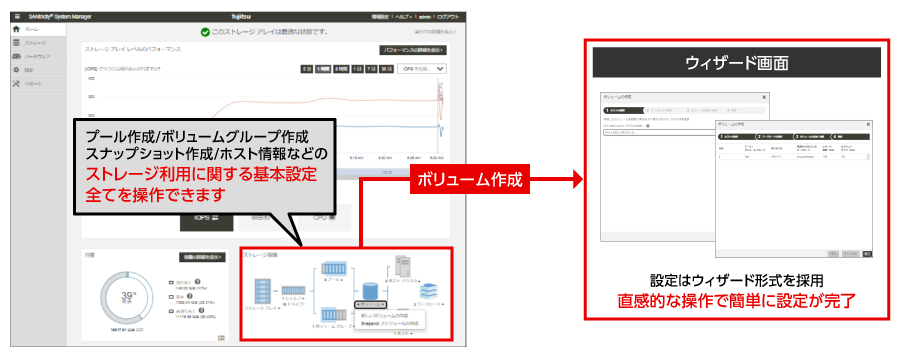The image size is (900, 360).
Task: Click the host name input field in the wizard
Action: [659, 132]
